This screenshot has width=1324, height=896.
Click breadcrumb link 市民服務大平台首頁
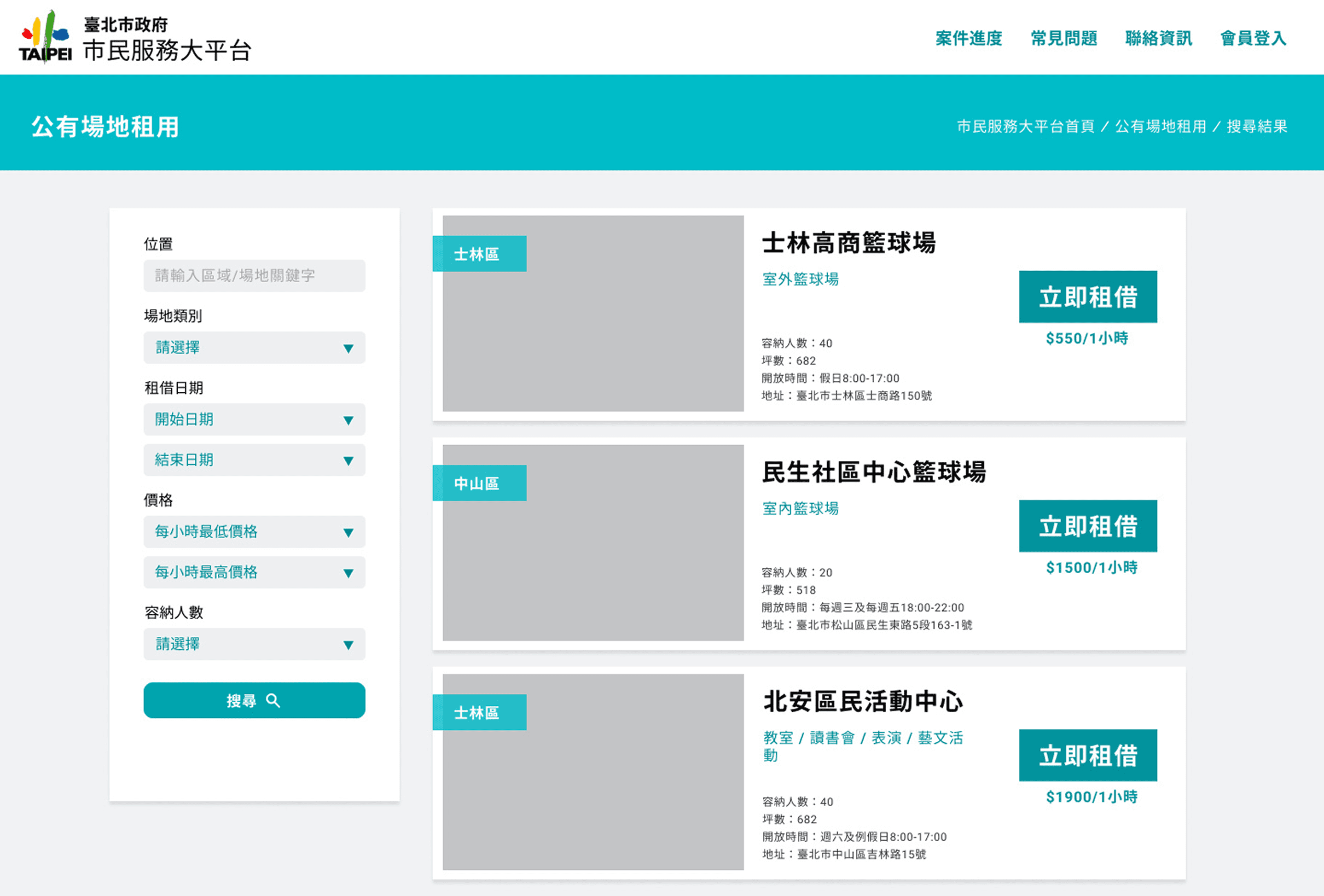(1026, 127)
